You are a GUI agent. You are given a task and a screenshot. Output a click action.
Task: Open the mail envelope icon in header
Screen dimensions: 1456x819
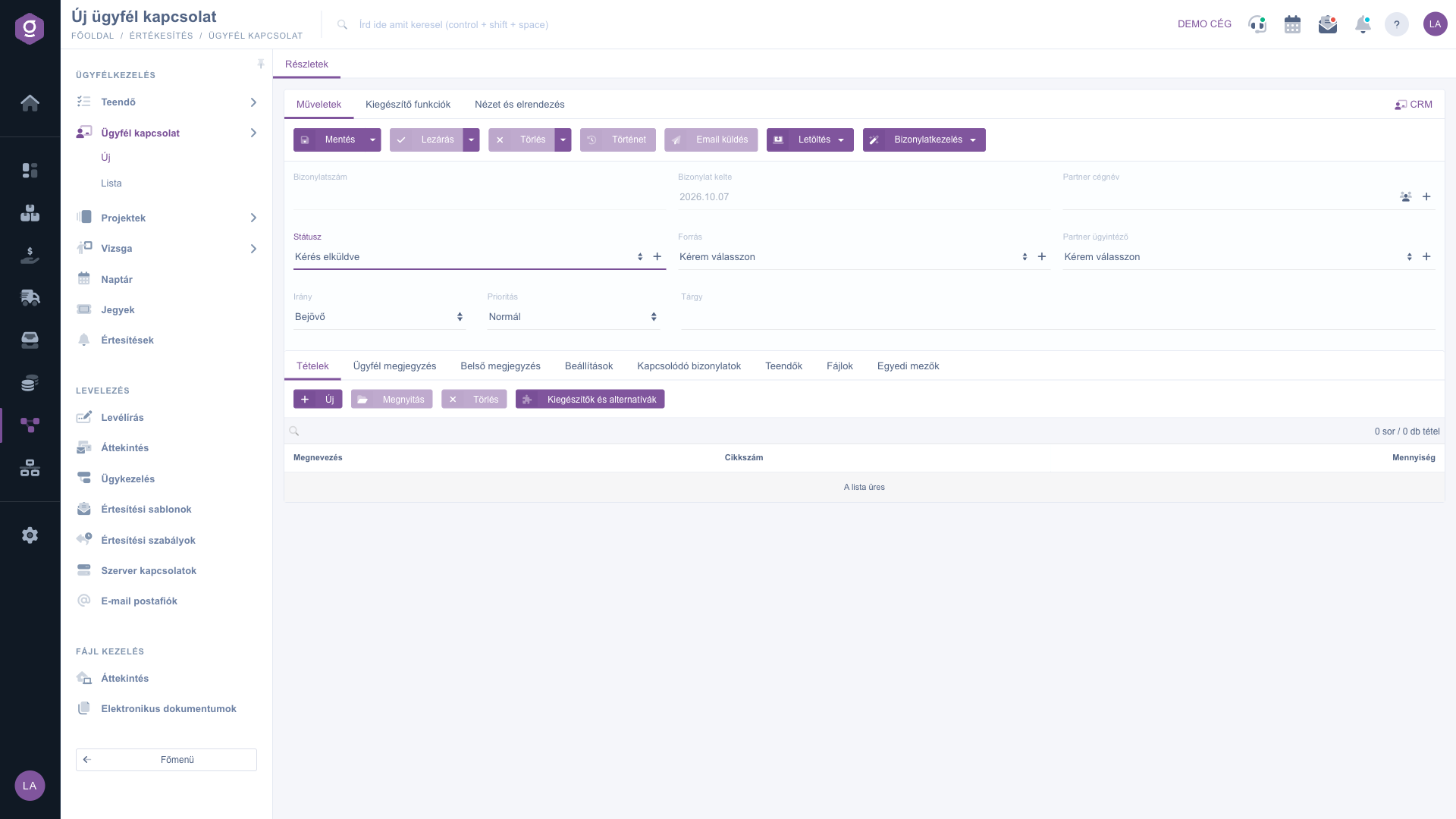coord(1328,24)
